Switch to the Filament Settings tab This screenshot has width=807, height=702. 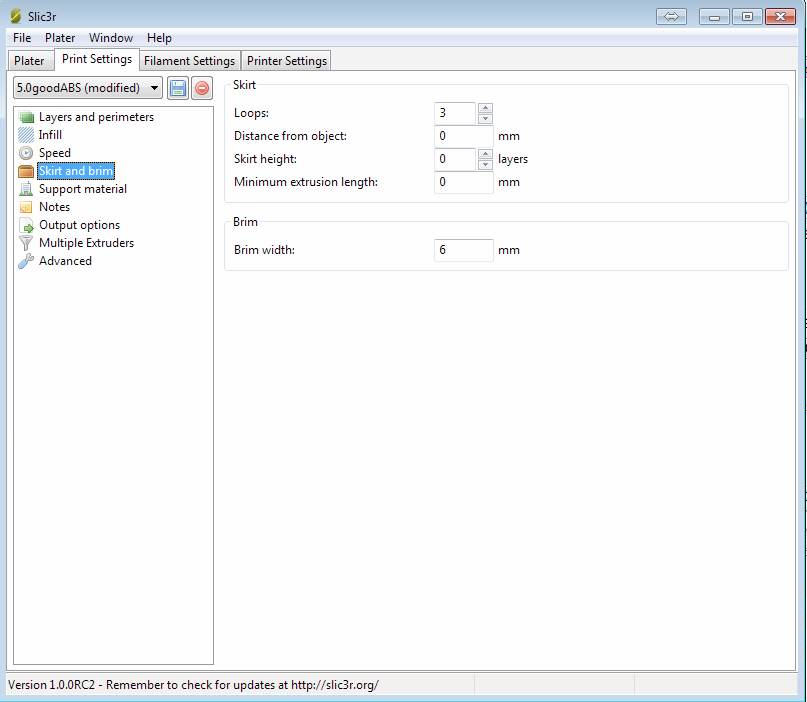[x=189, y=61]
